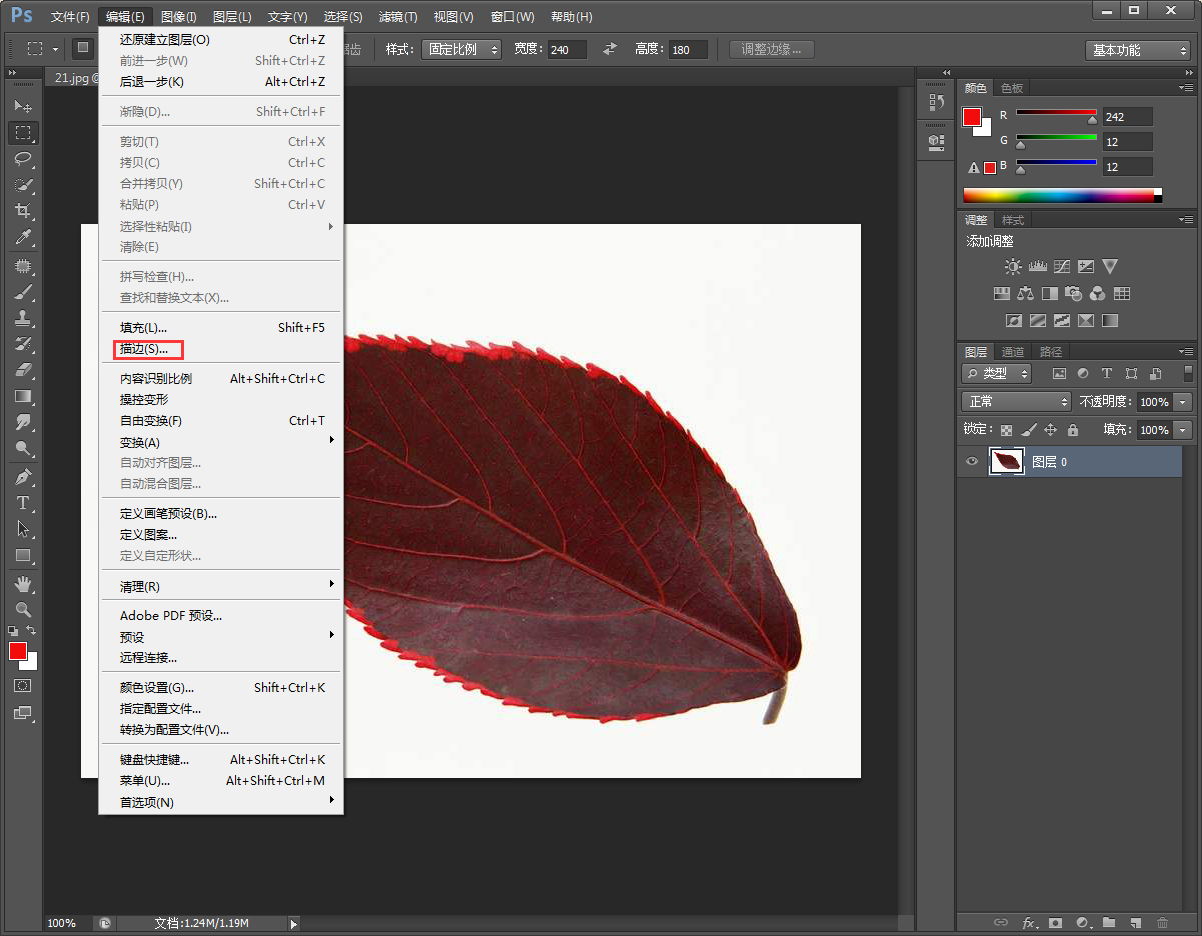Add a Gradient Map adjustment

pos(1109,320)
